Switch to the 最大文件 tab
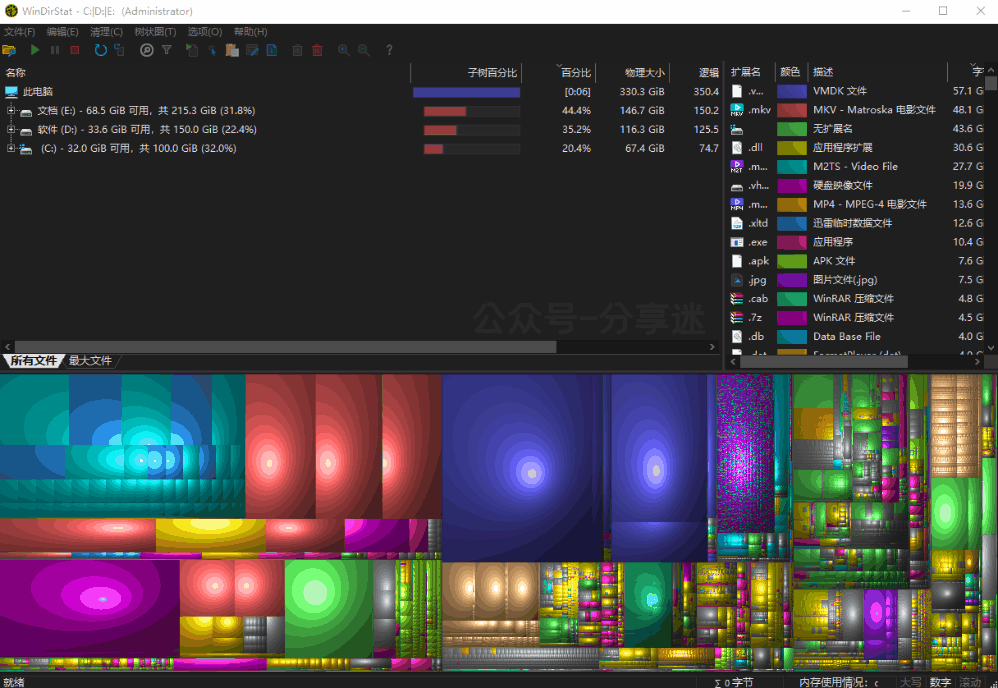 pos(90,361)
